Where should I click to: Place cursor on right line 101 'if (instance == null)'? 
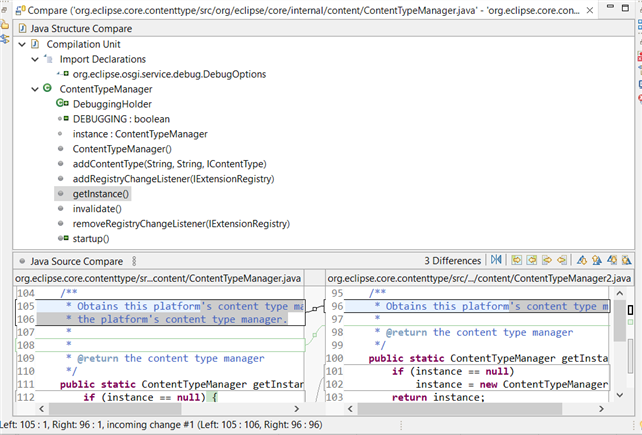point(453,372)
